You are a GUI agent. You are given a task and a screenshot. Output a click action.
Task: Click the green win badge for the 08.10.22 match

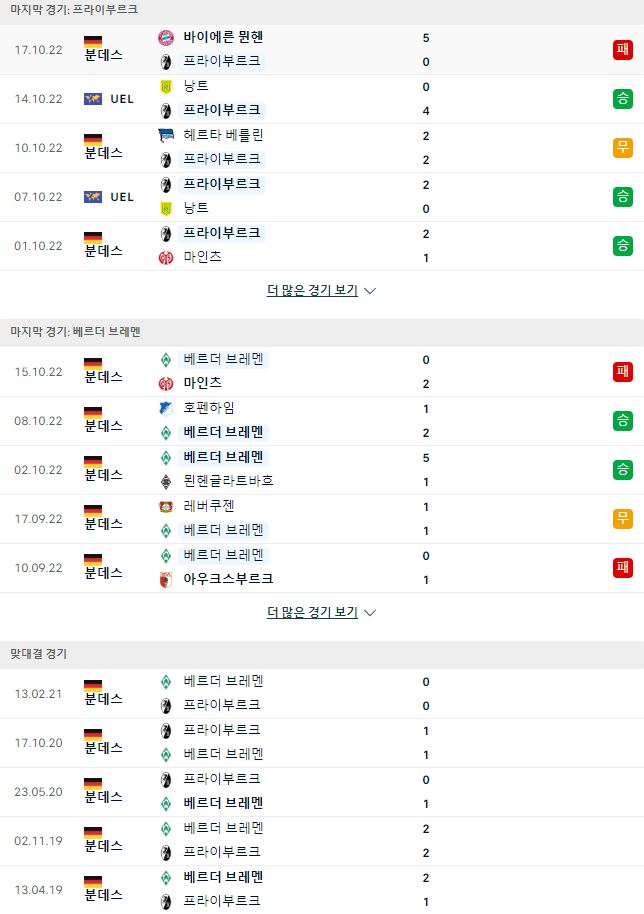pos(622,421)
